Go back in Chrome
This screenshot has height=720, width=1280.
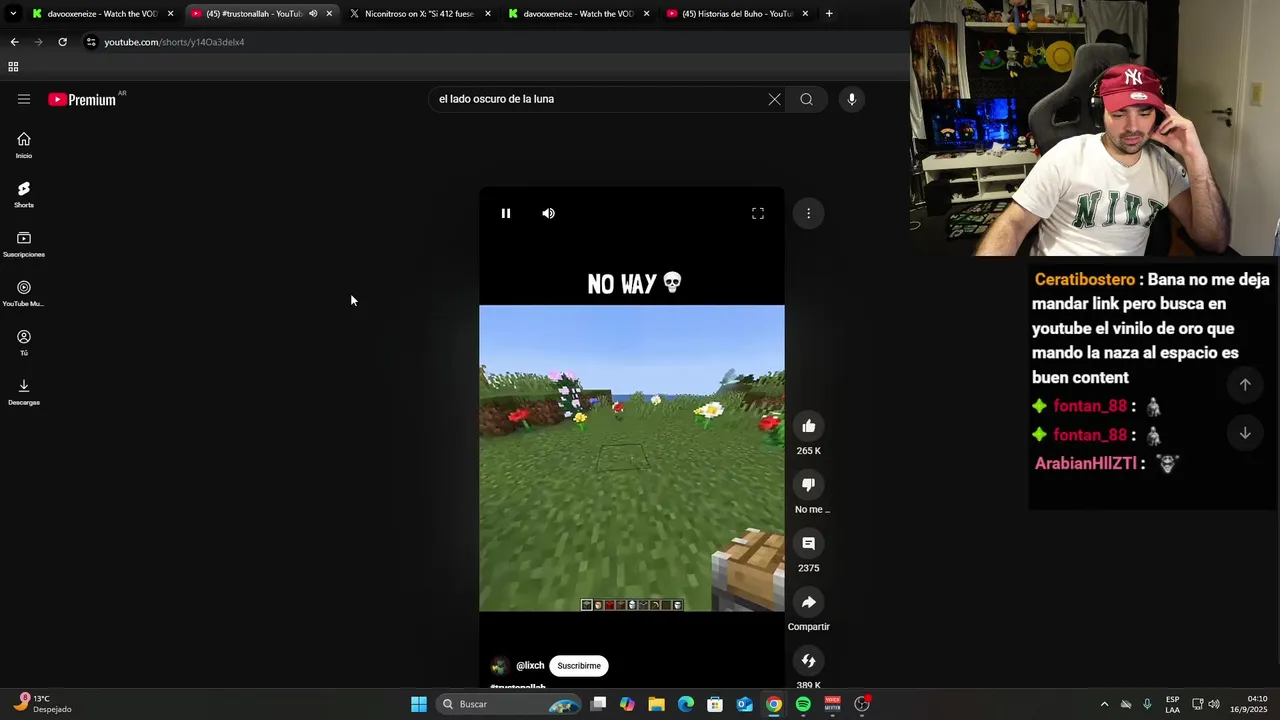(14, 42)
